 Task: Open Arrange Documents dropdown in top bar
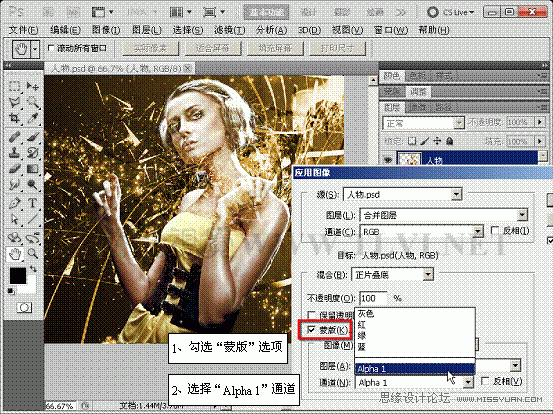[180, 12]
